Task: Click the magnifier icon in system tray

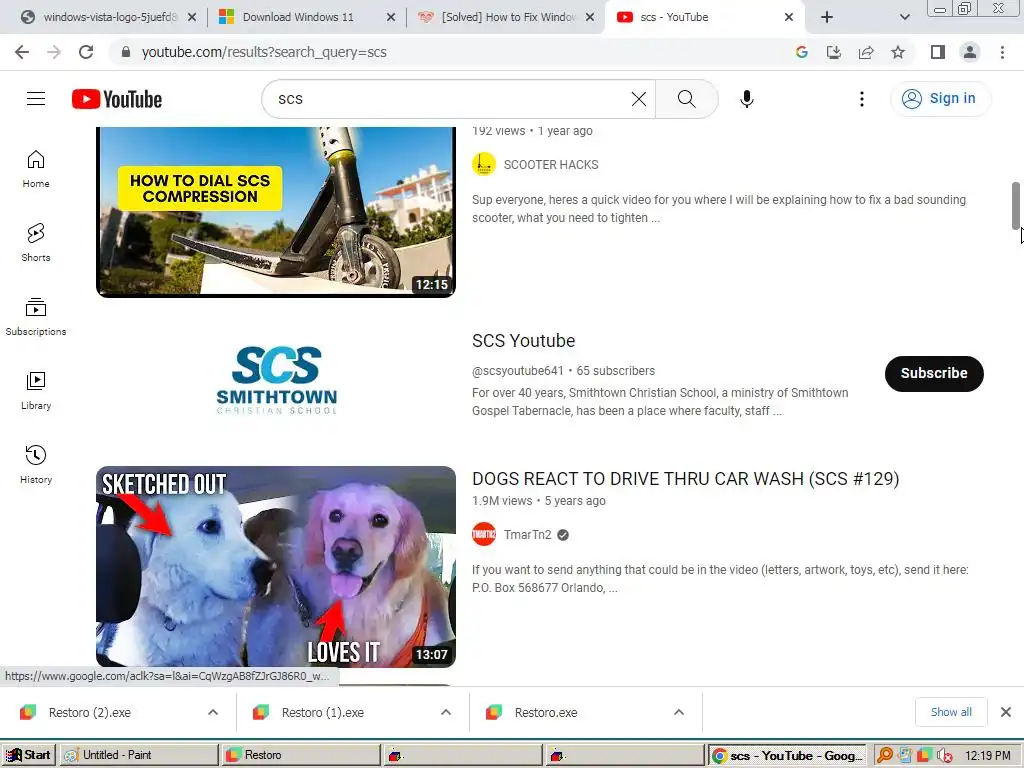Action: tap(884, 756)
